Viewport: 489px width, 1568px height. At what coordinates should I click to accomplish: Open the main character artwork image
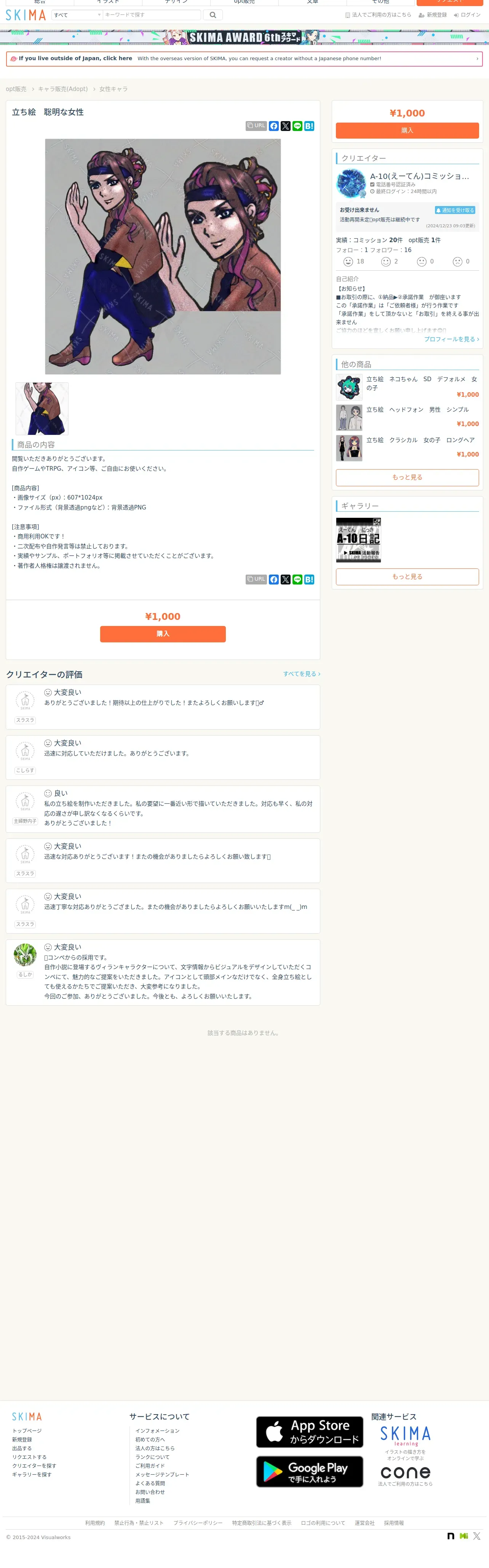163,256
